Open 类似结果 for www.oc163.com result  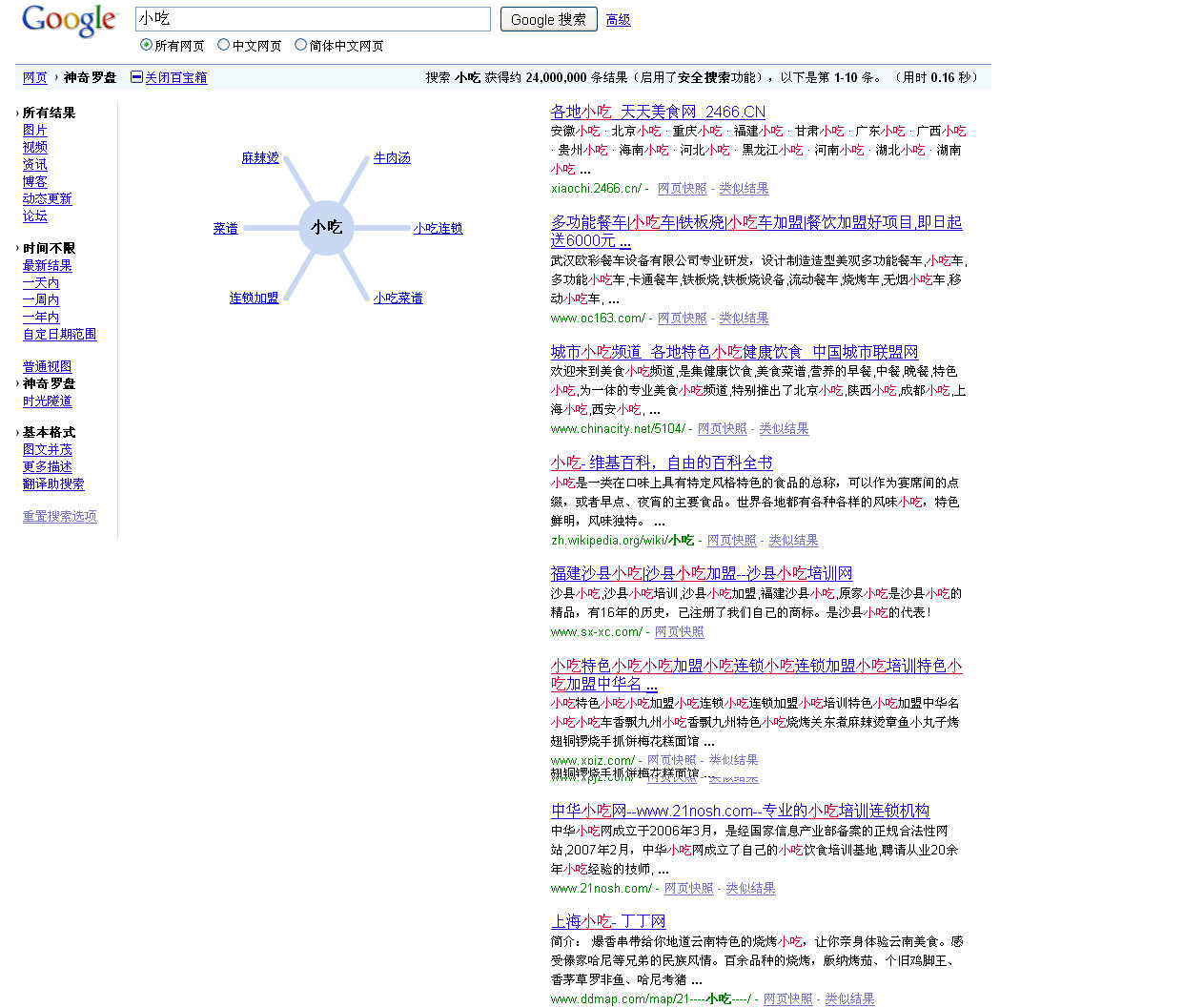(744, 319)
